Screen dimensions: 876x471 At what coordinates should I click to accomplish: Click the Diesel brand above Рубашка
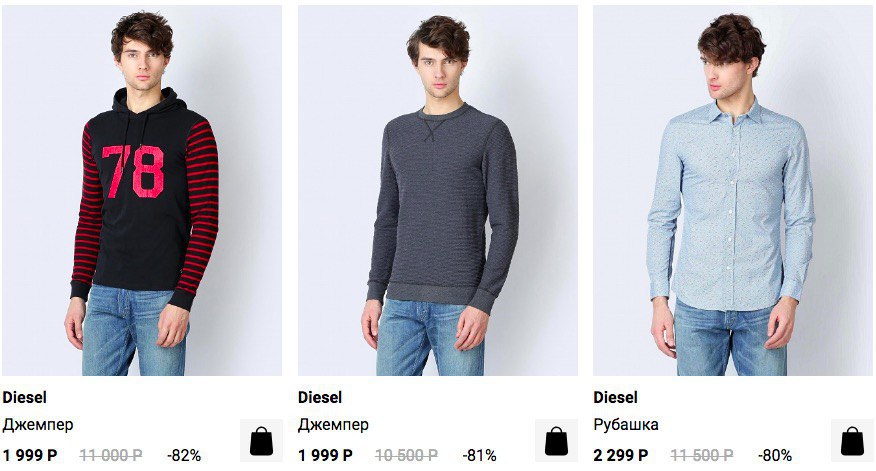click(616, 398)
